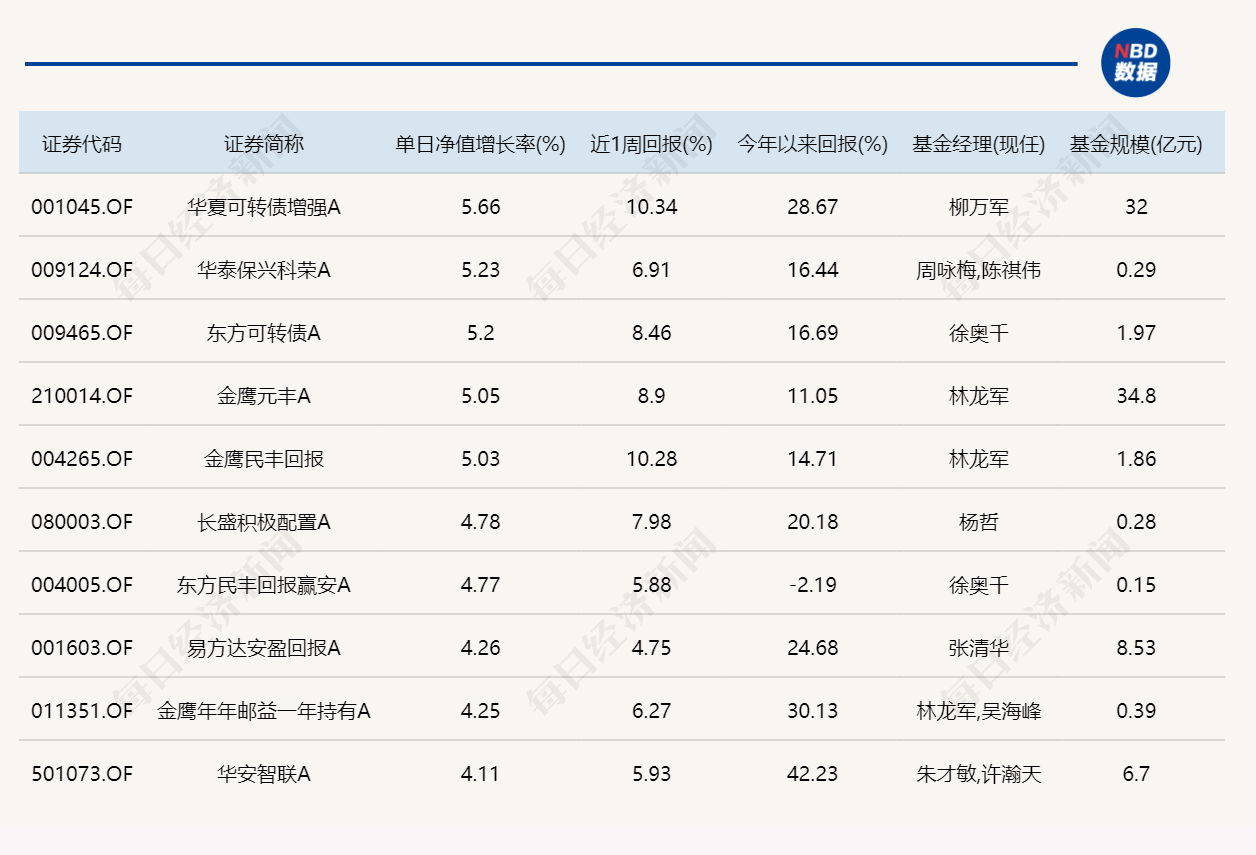Click year-to-date return -2.19
1256x855 pixels.
[x=813, y=585]
